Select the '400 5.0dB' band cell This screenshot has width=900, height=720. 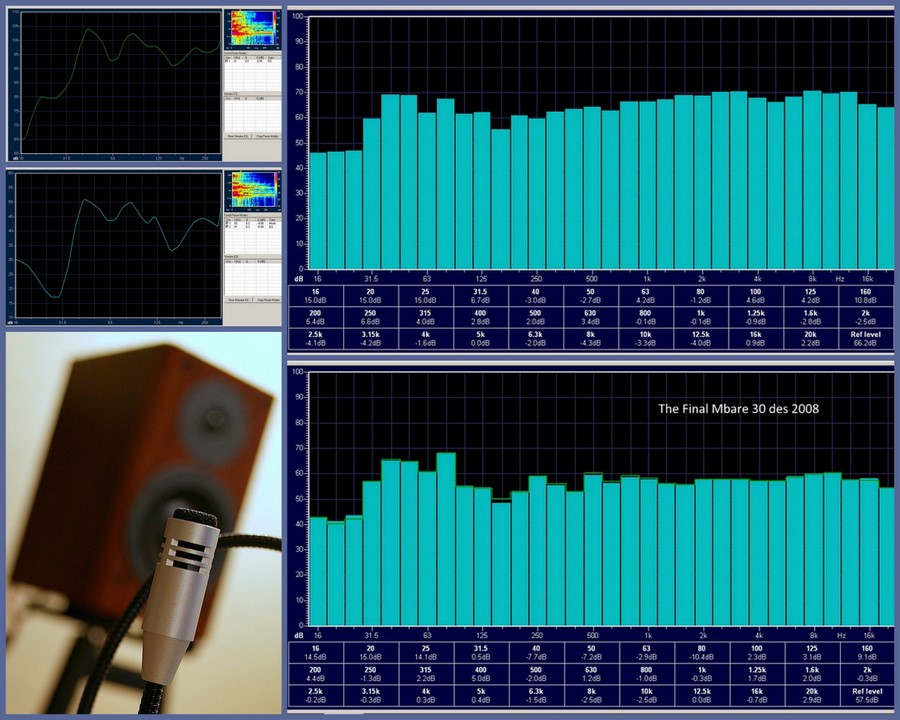480,674
